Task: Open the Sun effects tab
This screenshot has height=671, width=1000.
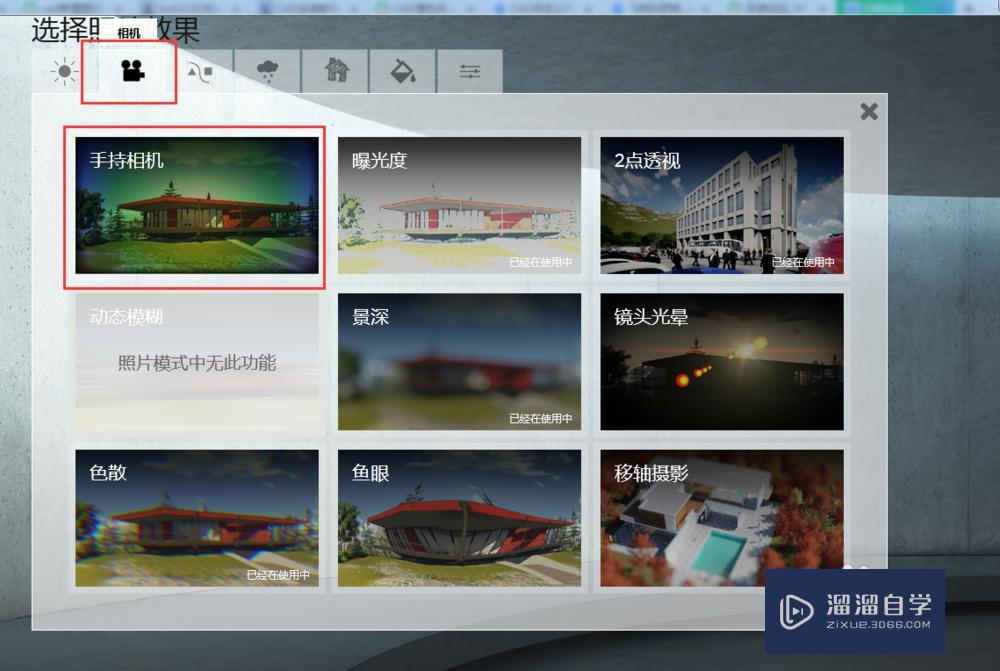Action: [x=64, y=71]
